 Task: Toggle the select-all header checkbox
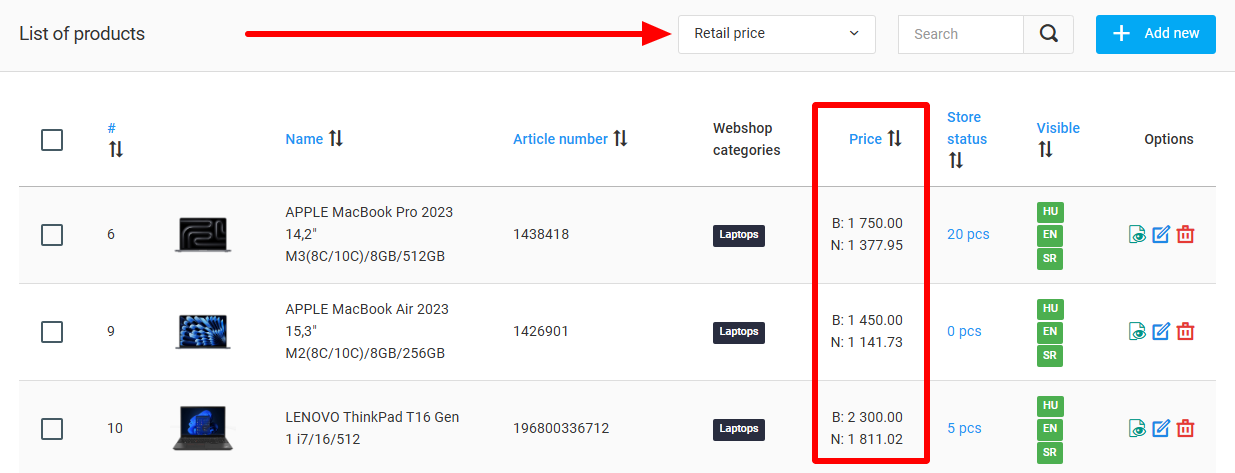click(52, 139)
